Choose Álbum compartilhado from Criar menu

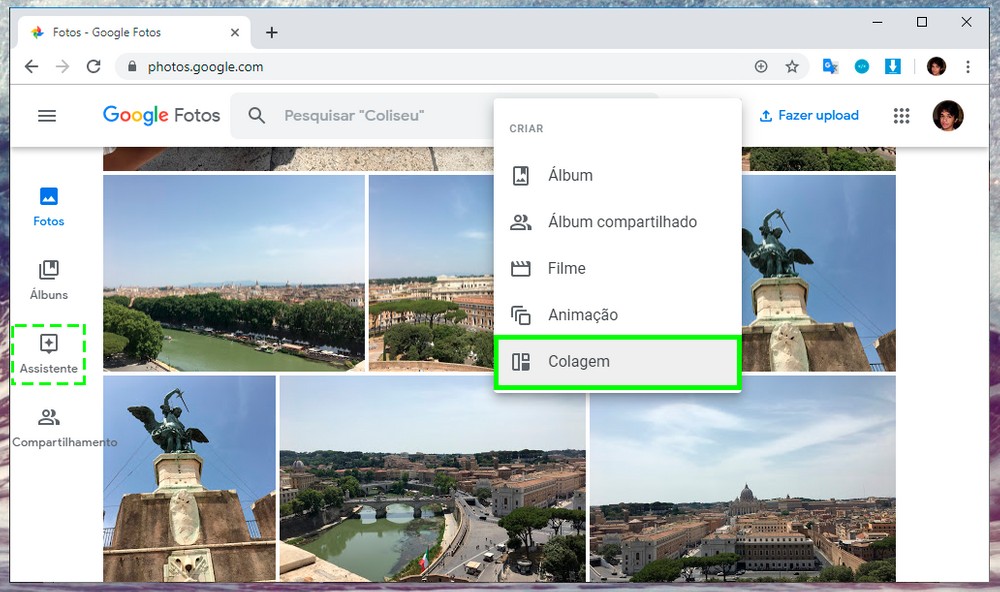(617, 221)
